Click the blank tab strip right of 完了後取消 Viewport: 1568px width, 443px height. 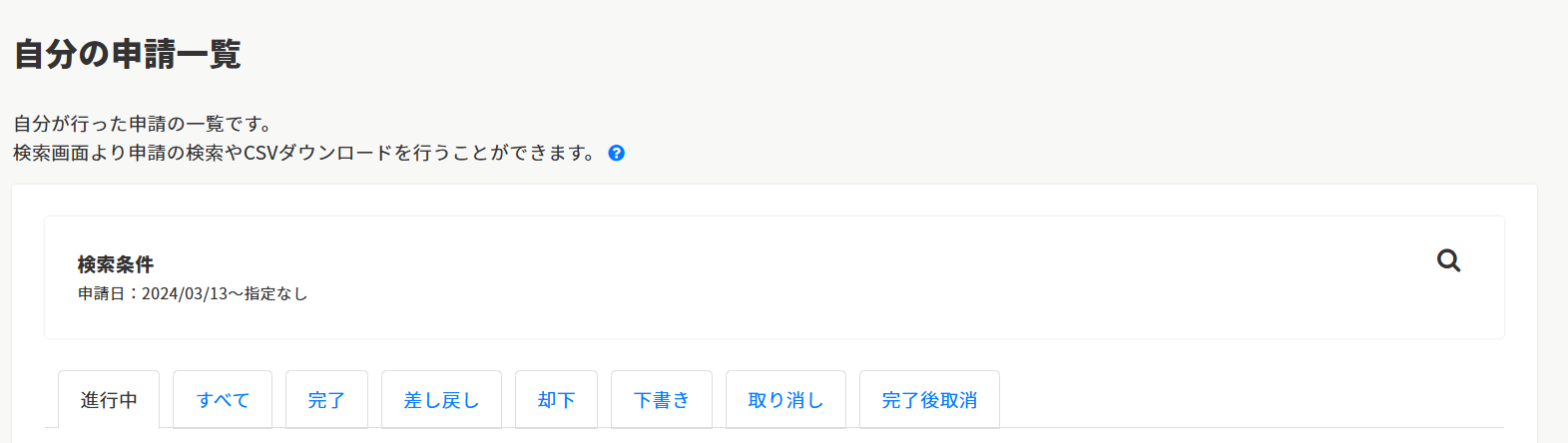tap(1248, 401)
